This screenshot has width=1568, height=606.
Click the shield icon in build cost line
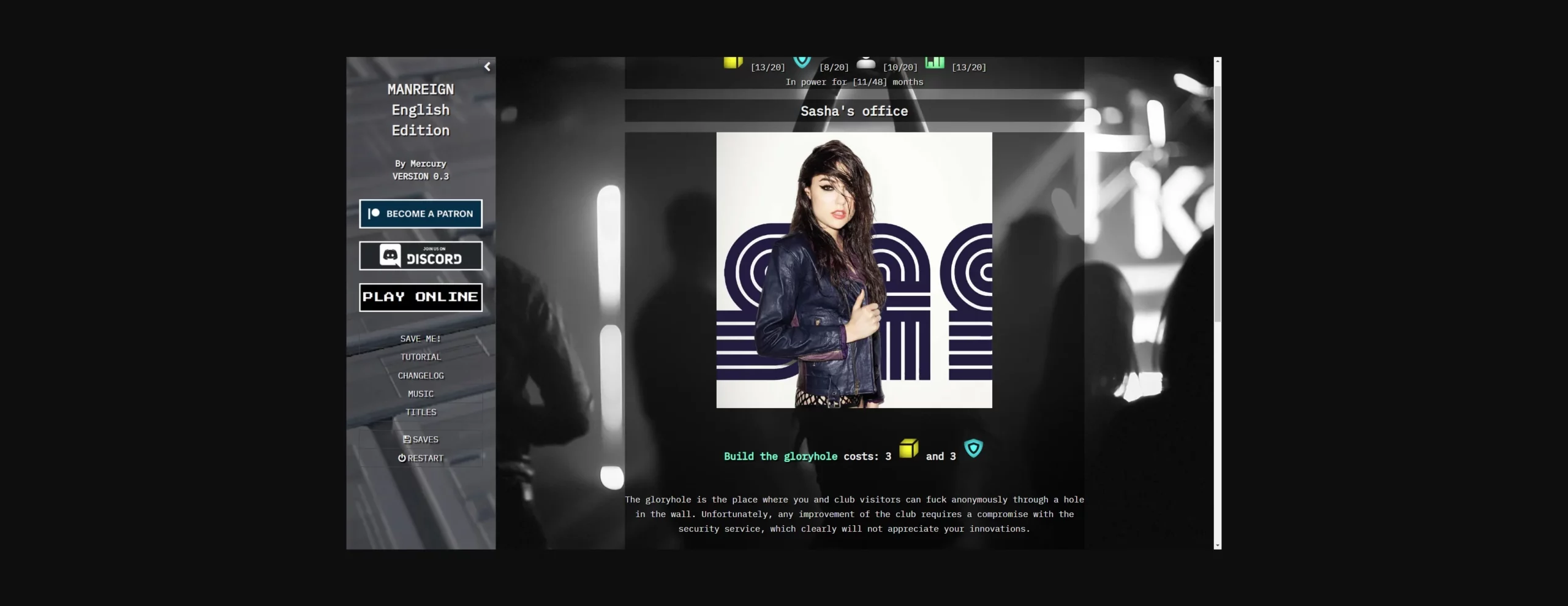tap(973, 449)
